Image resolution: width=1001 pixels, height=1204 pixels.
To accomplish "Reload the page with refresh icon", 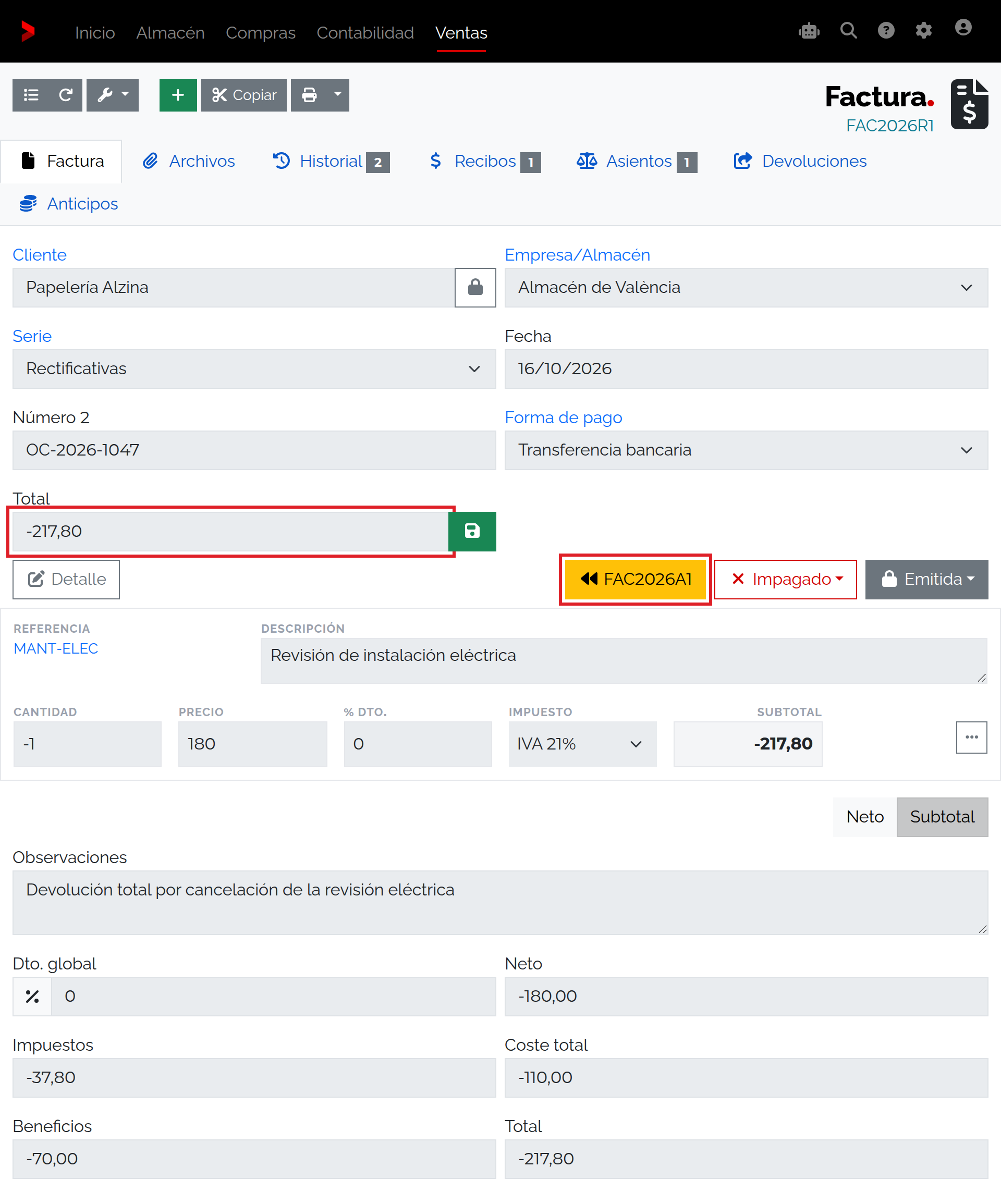I will [x=65, y=95].
